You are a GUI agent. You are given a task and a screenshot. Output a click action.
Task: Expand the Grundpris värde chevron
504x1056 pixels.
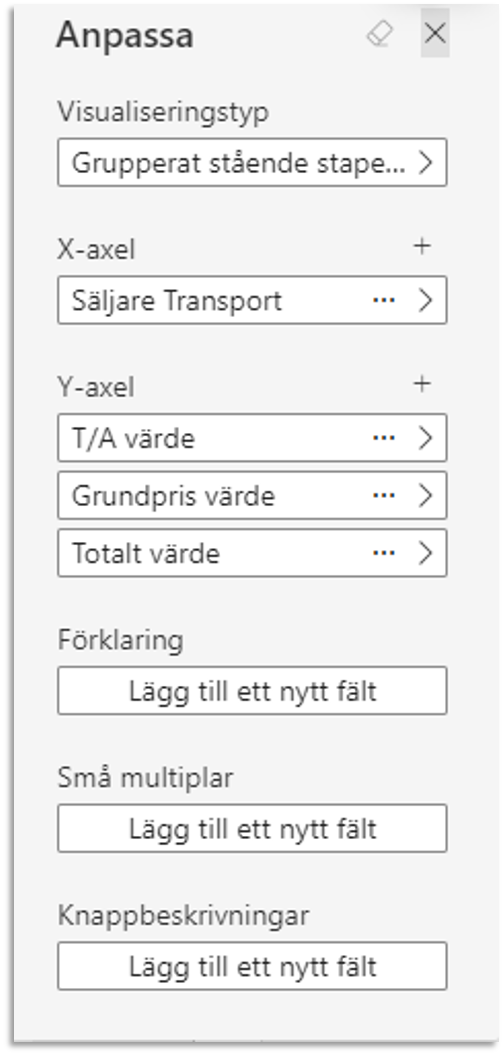pos(425,495)
